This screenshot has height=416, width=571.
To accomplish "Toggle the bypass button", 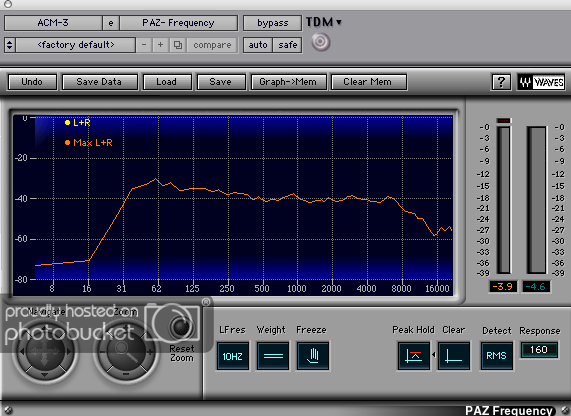I will (x=272, y=23).
